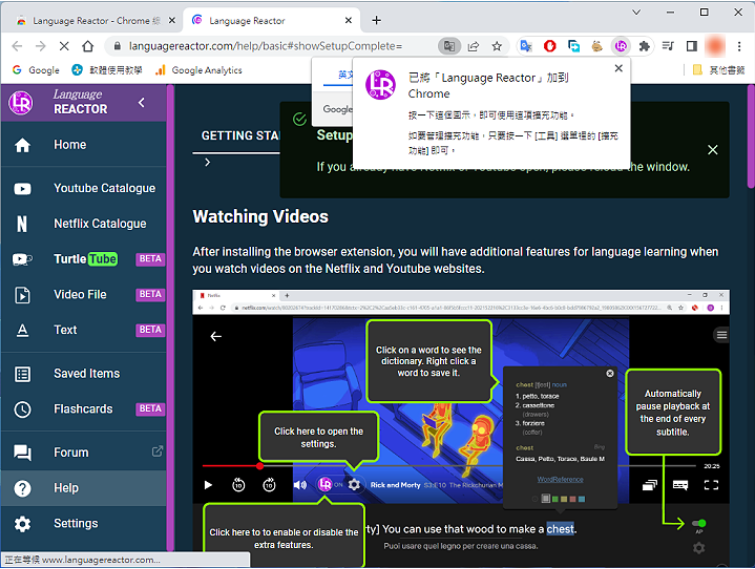This screenshot has height=569, width=755.
Task: Open Video File beta section
Action: pyautogui.click(x=84, y=295)
